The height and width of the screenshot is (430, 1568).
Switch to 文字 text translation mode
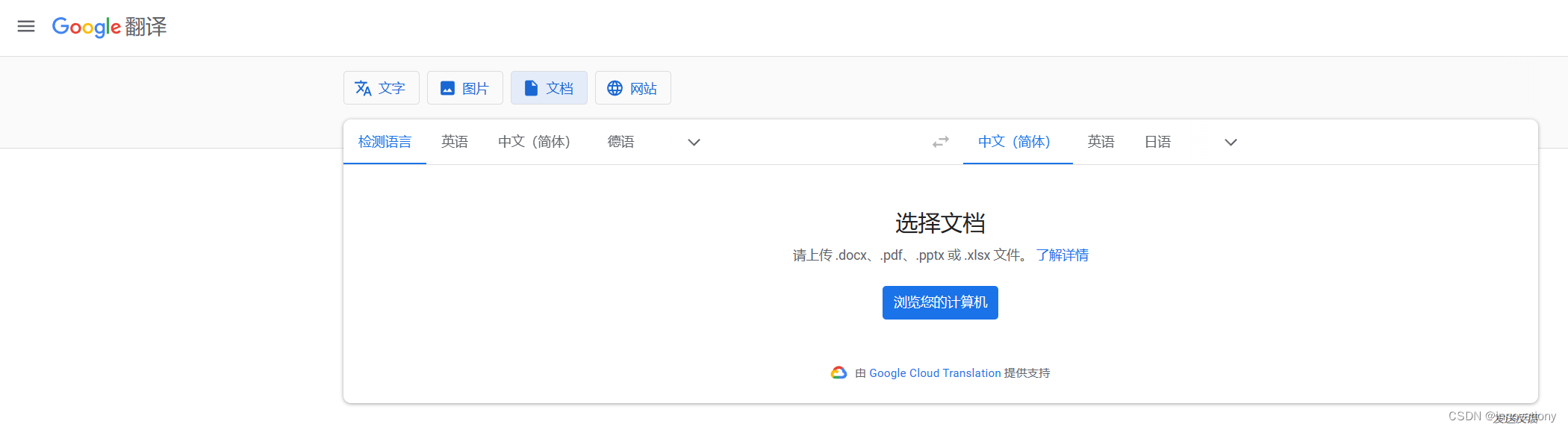pyautogui.click(x=381, y=88)
